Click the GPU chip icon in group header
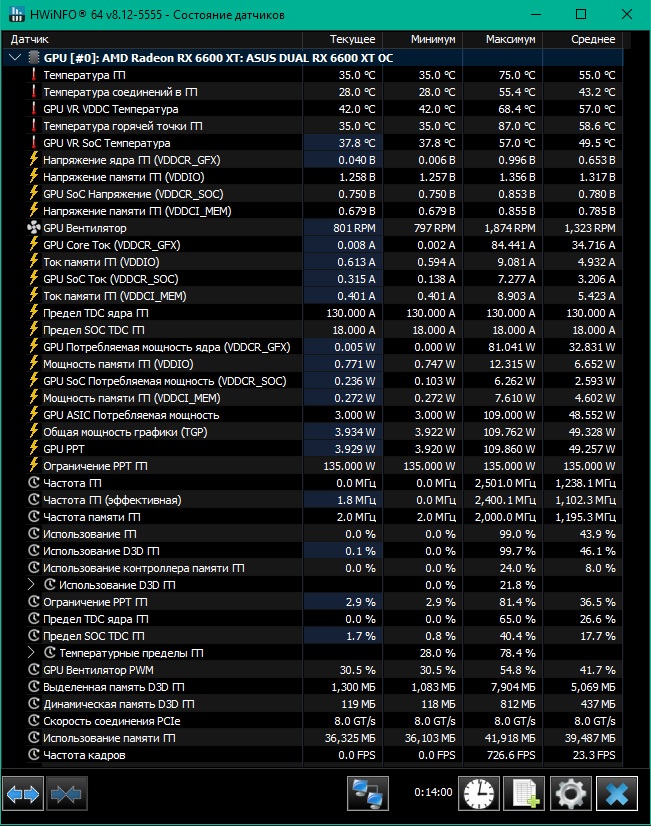 click(x=34, y=57)
